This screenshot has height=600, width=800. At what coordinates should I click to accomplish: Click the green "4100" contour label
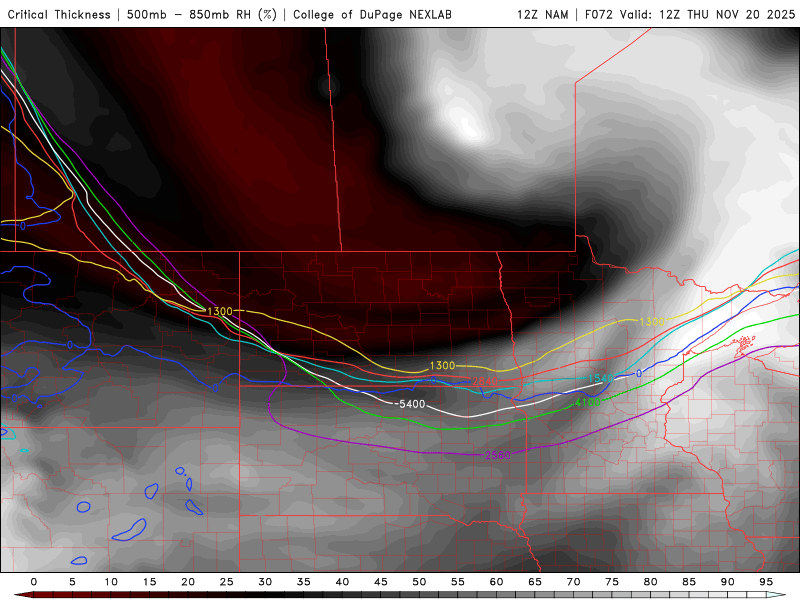tap(588, 402)
